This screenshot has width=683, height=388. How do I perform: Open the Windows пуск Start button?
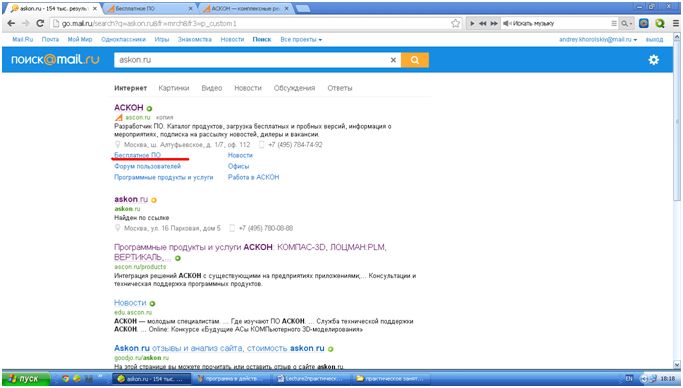26,378
